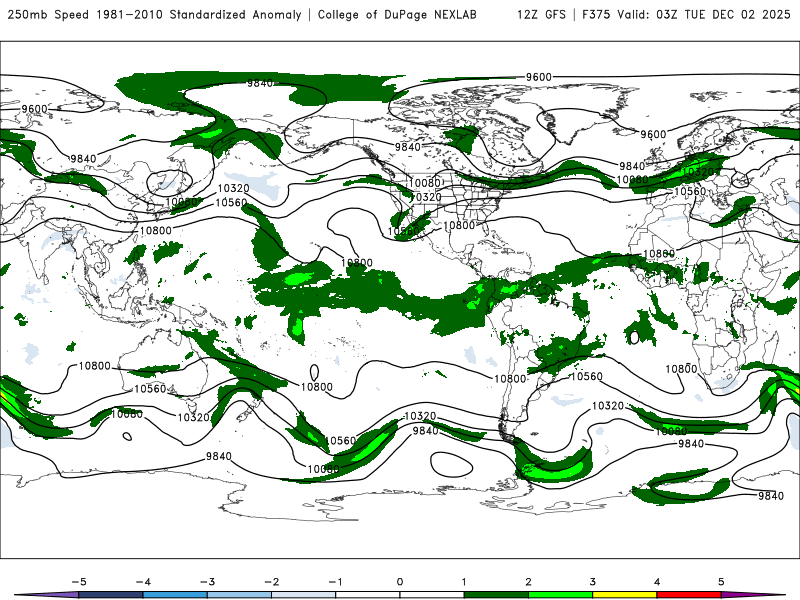
Task: Click the 'F375 Valid: 03Z TUE DEC 02 2025' text
Action: [x=686, y=14]
